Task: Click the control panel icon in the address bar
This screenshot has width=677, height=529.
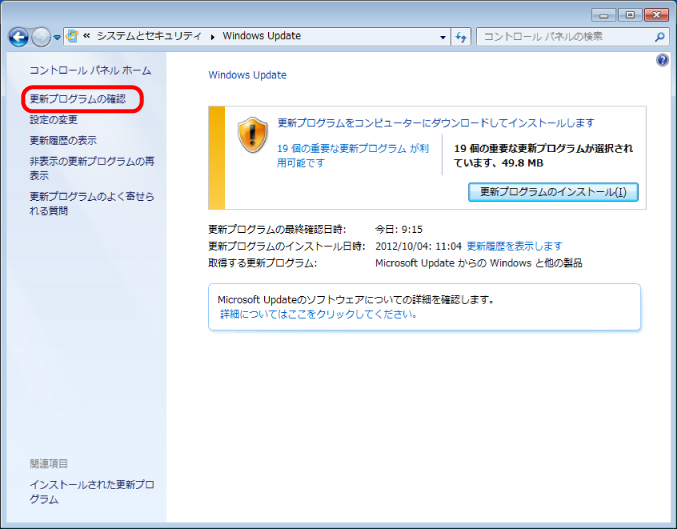Action: coord(73,36)
